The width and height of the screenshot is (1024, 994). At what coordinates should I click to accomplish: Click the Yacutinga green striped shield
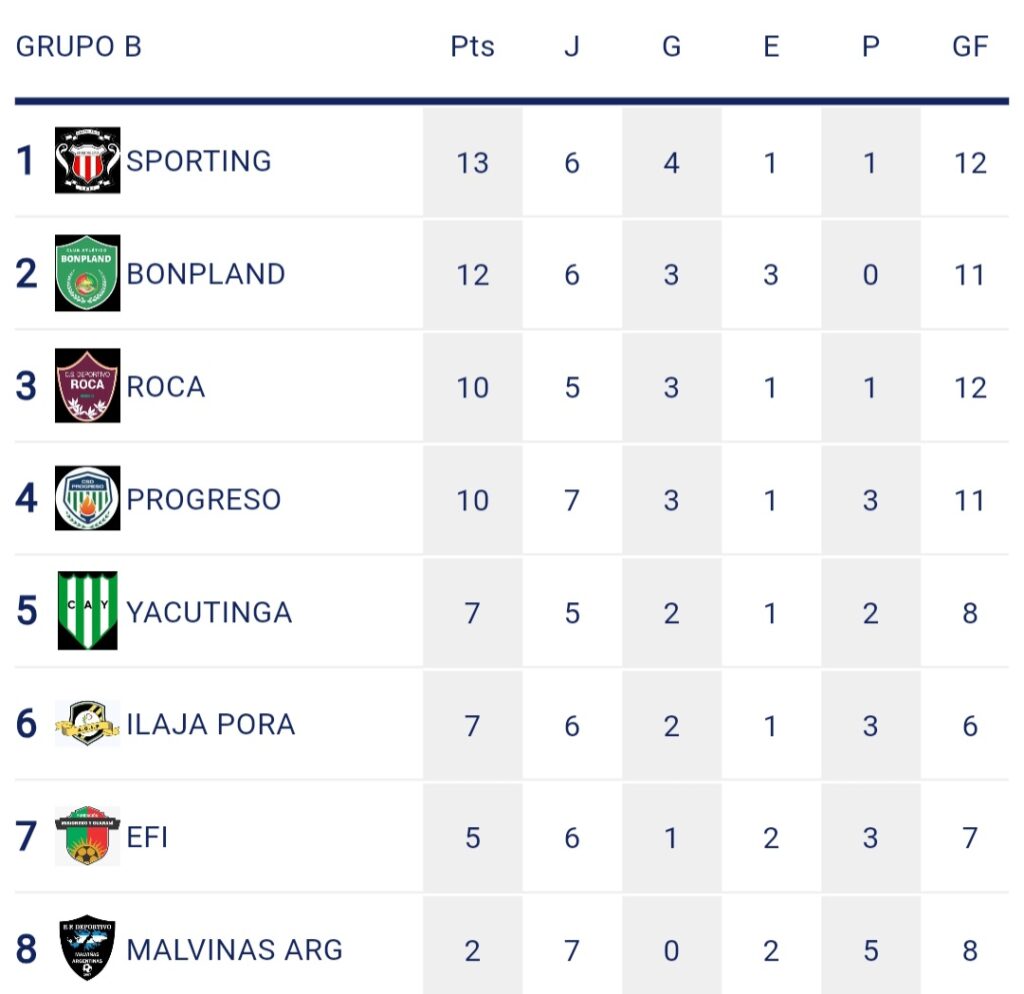pyautogui.click(x=88, y=611)
